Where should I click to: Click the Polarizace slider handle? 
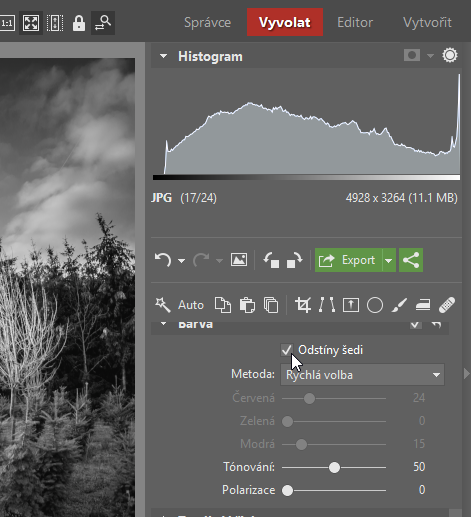pos(287,490)
